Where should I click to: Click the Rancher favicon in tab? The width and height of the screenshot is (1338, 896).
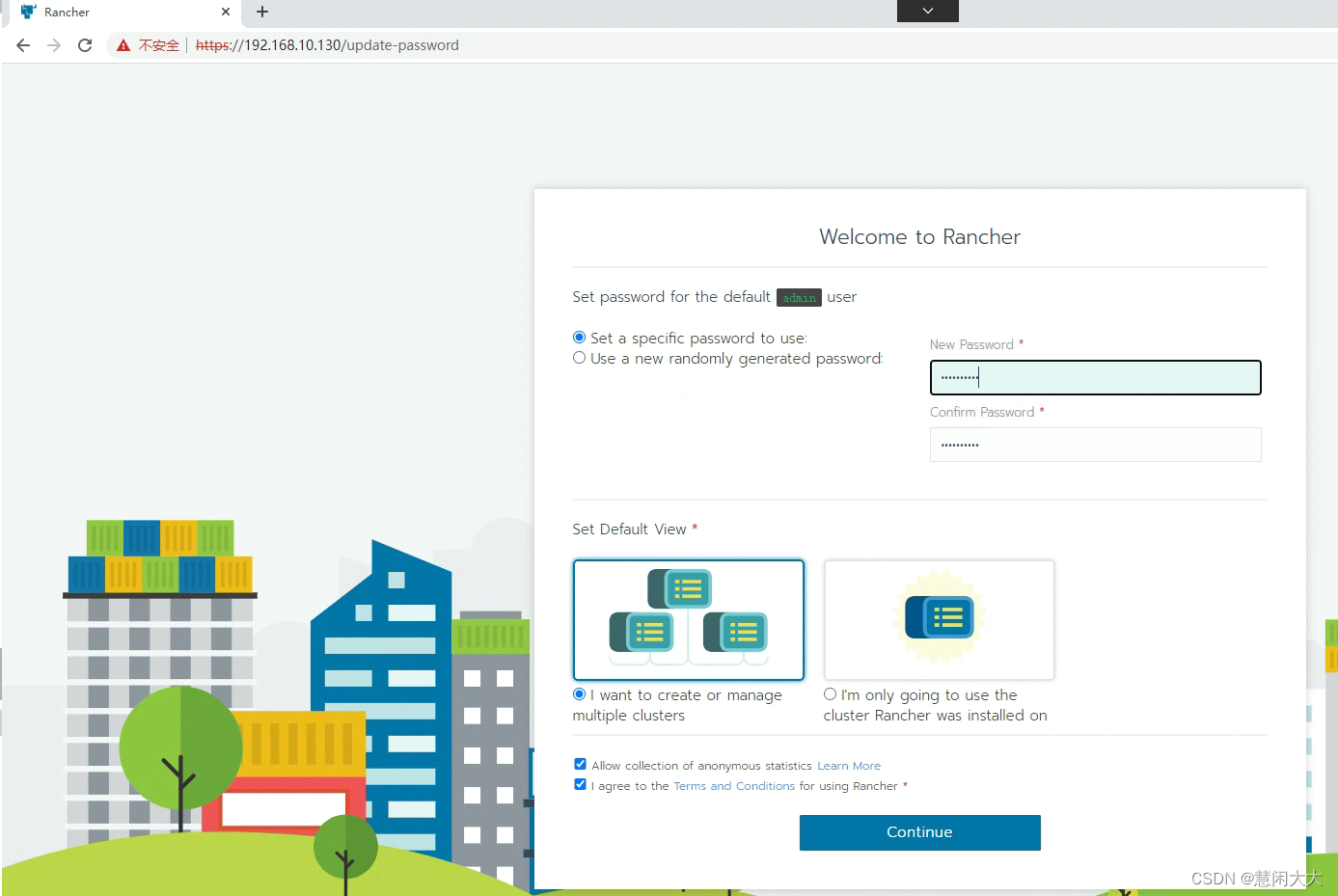(x=28, y=13)
